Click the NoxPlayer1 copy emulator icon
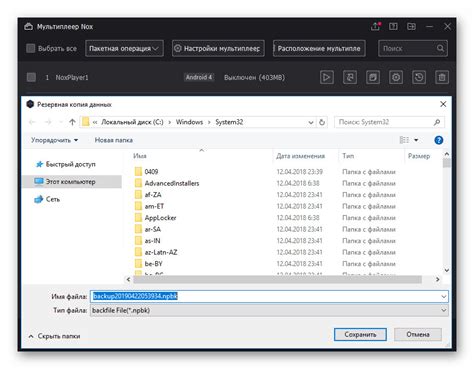 (x=373, y=77)
